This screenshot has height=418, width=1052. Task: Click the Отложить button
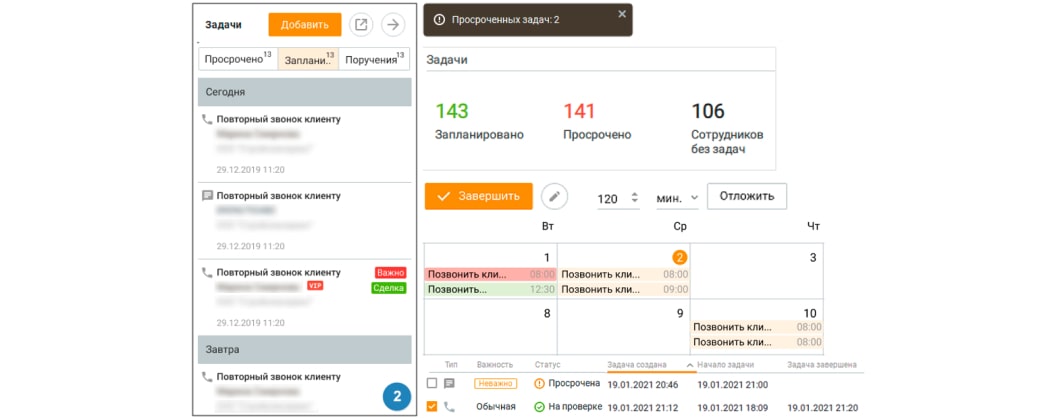tap(747, 196)
